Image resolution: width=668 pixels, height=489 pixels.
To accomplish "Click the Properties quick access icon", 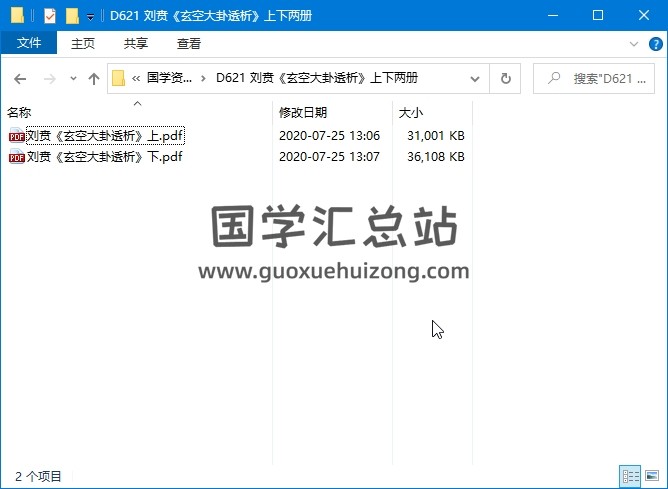I will [x=49, y=16].
